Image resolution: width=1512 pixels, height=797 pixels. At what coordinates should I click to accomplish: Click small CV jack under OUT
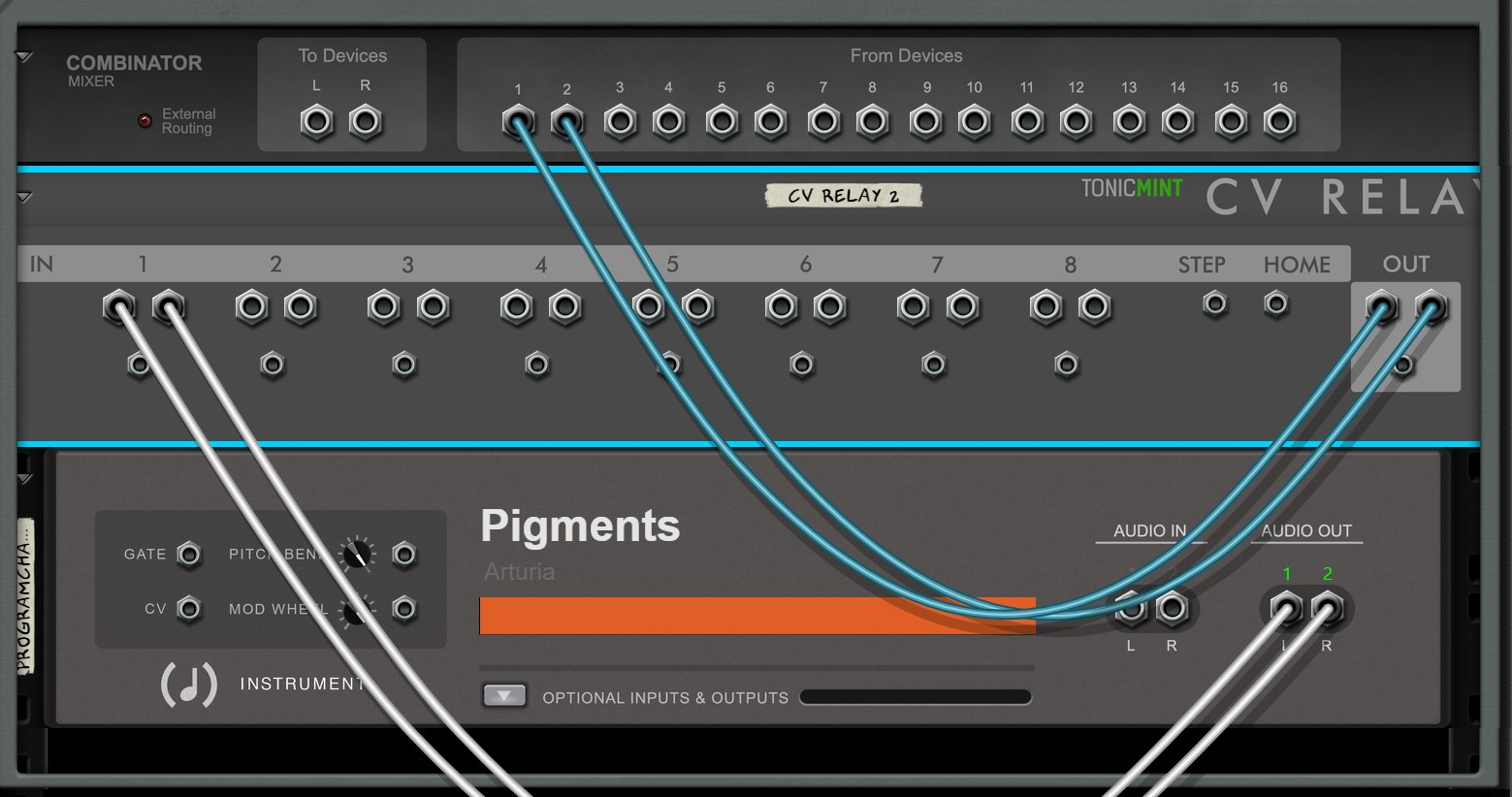coord(1402,366)
